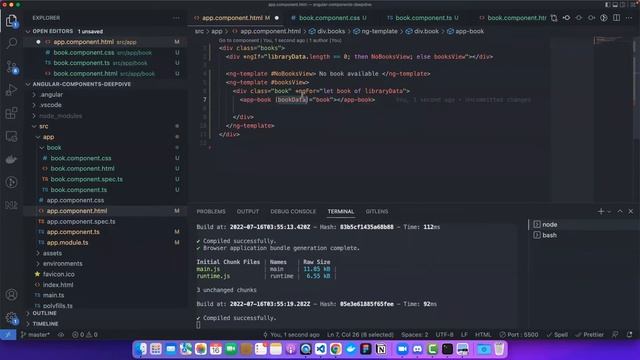Expand the environments folder
Viewport: 640px width, 360px height.
pyautogui.click(x=62, y=264)
